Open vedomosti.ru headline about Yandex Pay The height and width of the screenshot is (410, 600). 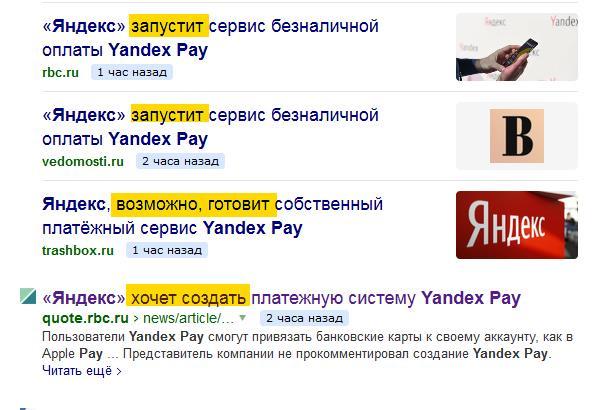click(x=210, y=127)
